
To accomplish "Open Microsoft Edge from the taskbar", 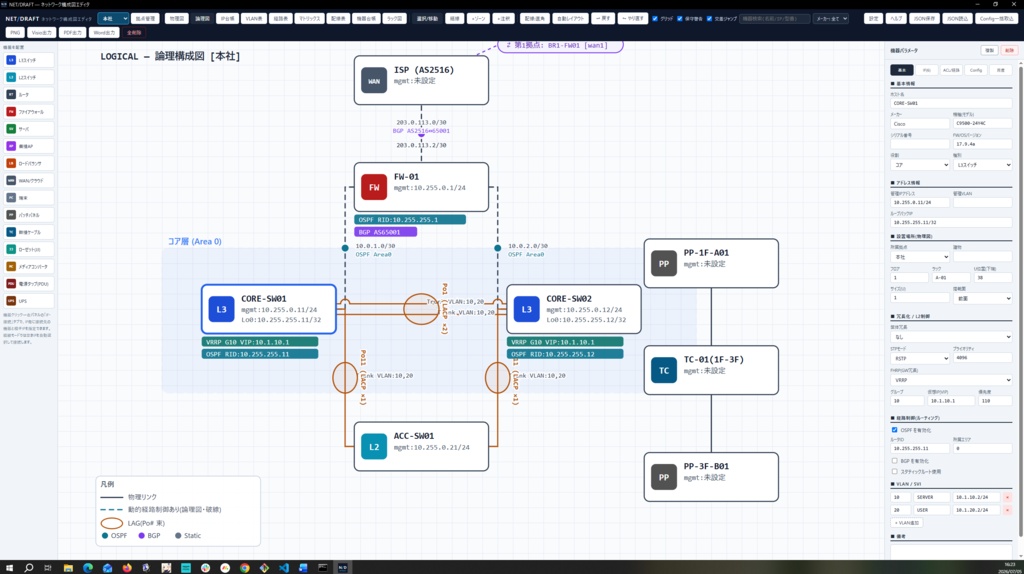I will click(88, 567).
